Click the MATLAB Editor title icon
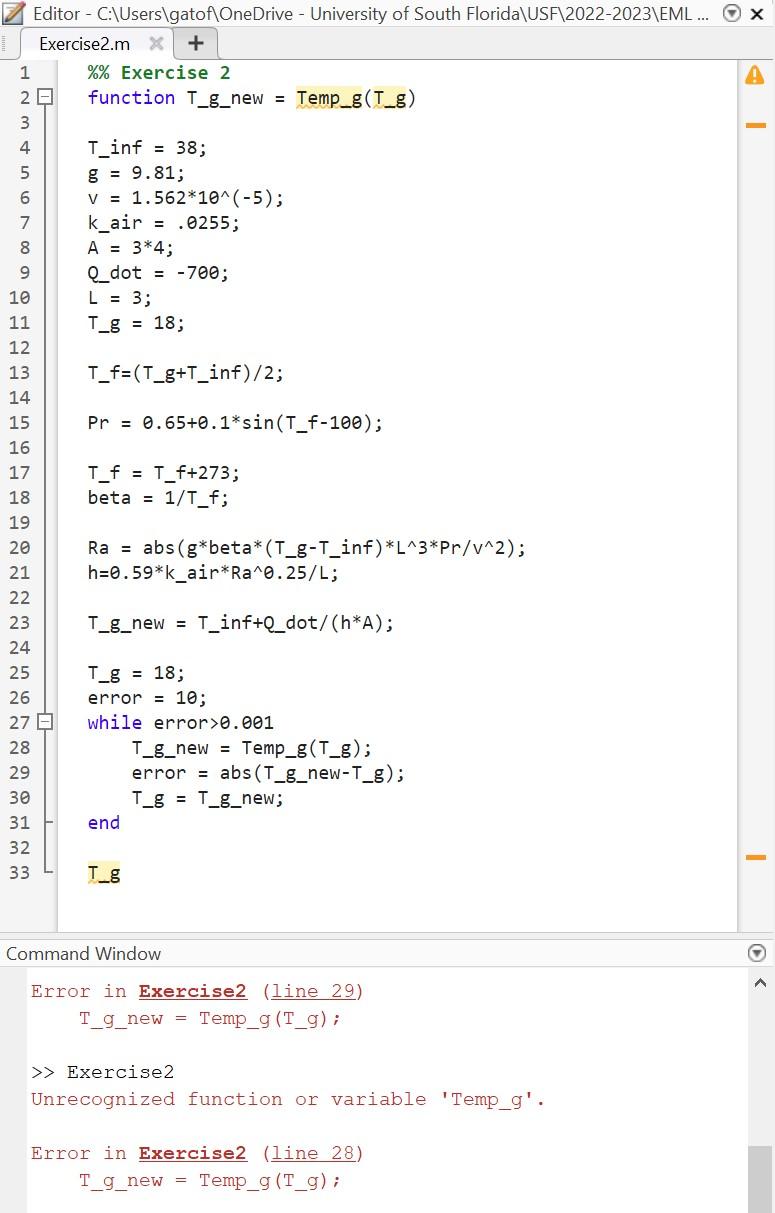The width and height of the screenshot is (775, 1213). coord(15,14)
